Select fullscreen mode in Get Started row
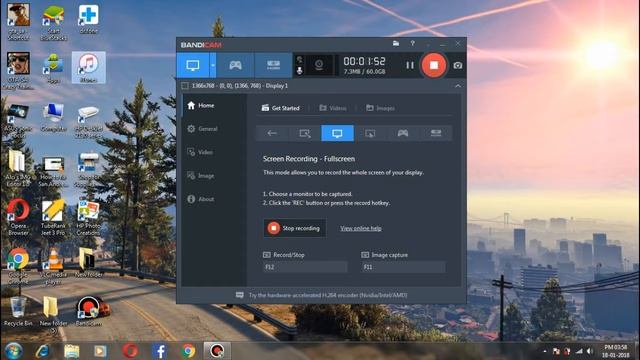The height and width of the screenshot is (360, 640). pyautogui.click(x=337, y=133)
